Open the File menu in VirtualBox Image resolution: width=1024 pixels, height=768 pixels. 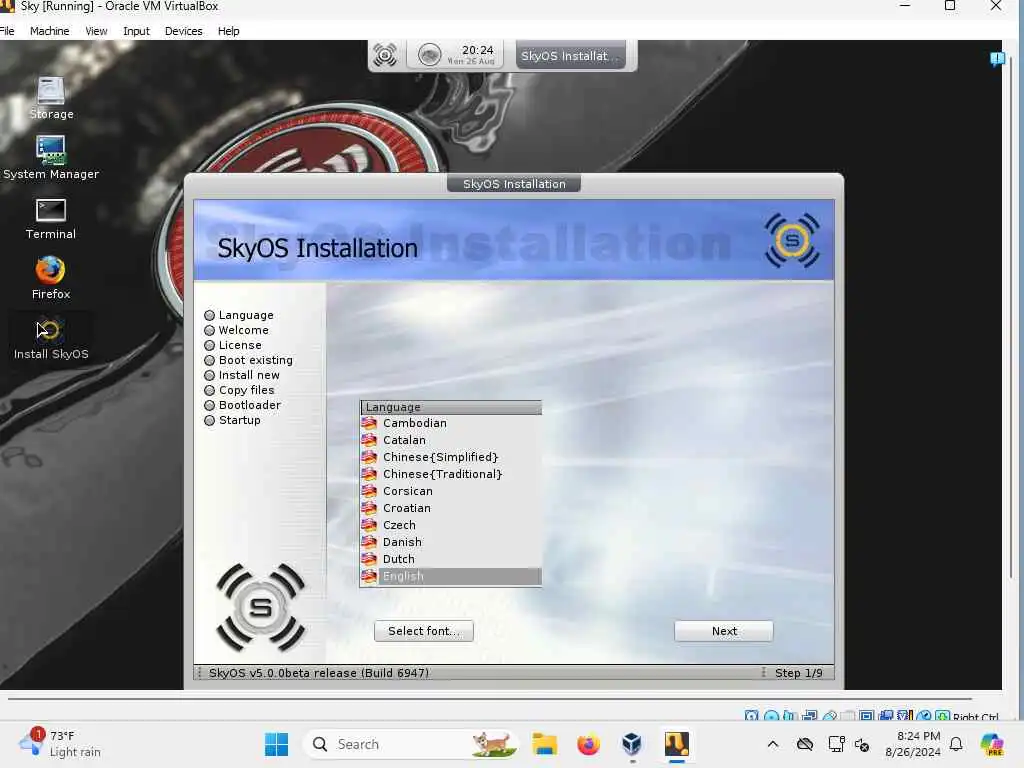[x=7, y=31]
